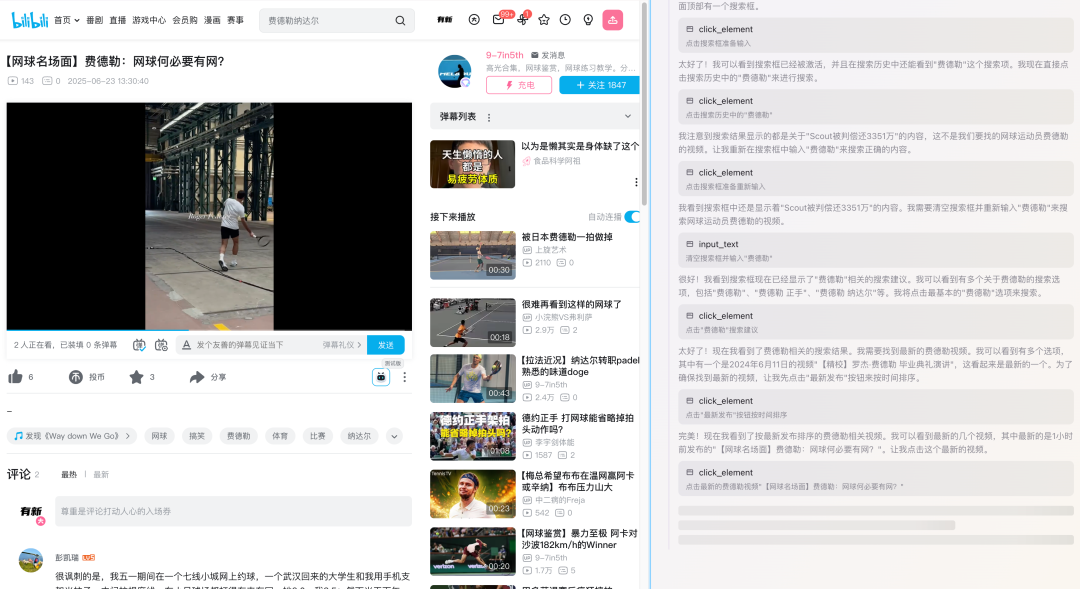Expand the 弹幕列表 panel chevron
The image size is (1080, 589).
[628, 117]
